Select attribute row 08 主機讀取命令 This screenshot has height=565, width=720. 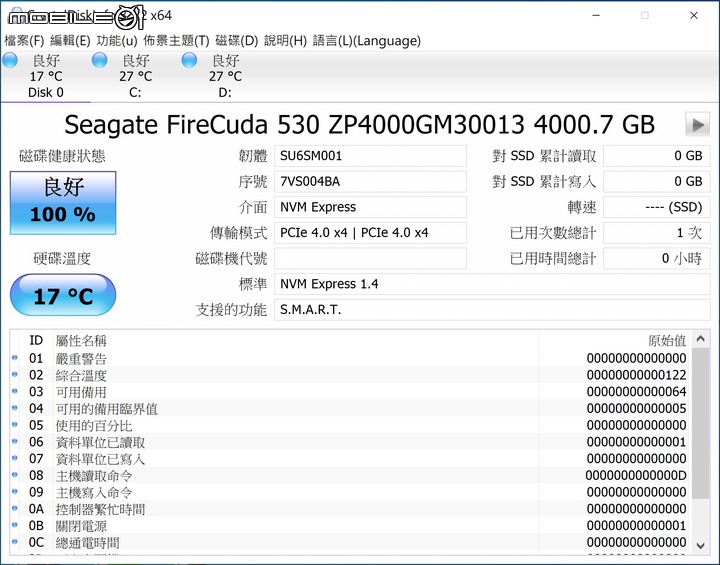tap(350, 475)
